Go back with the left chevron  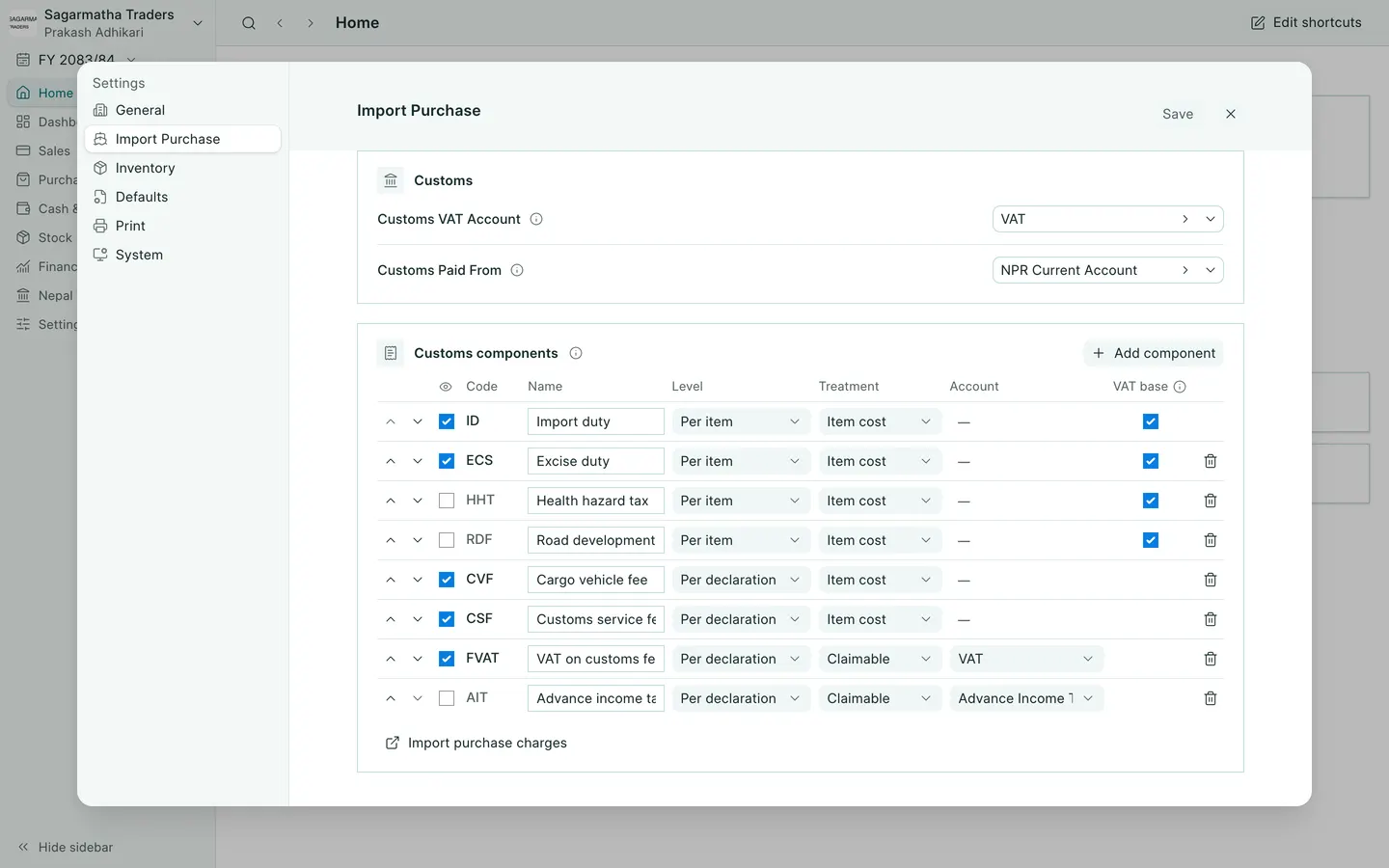point(280,23)
